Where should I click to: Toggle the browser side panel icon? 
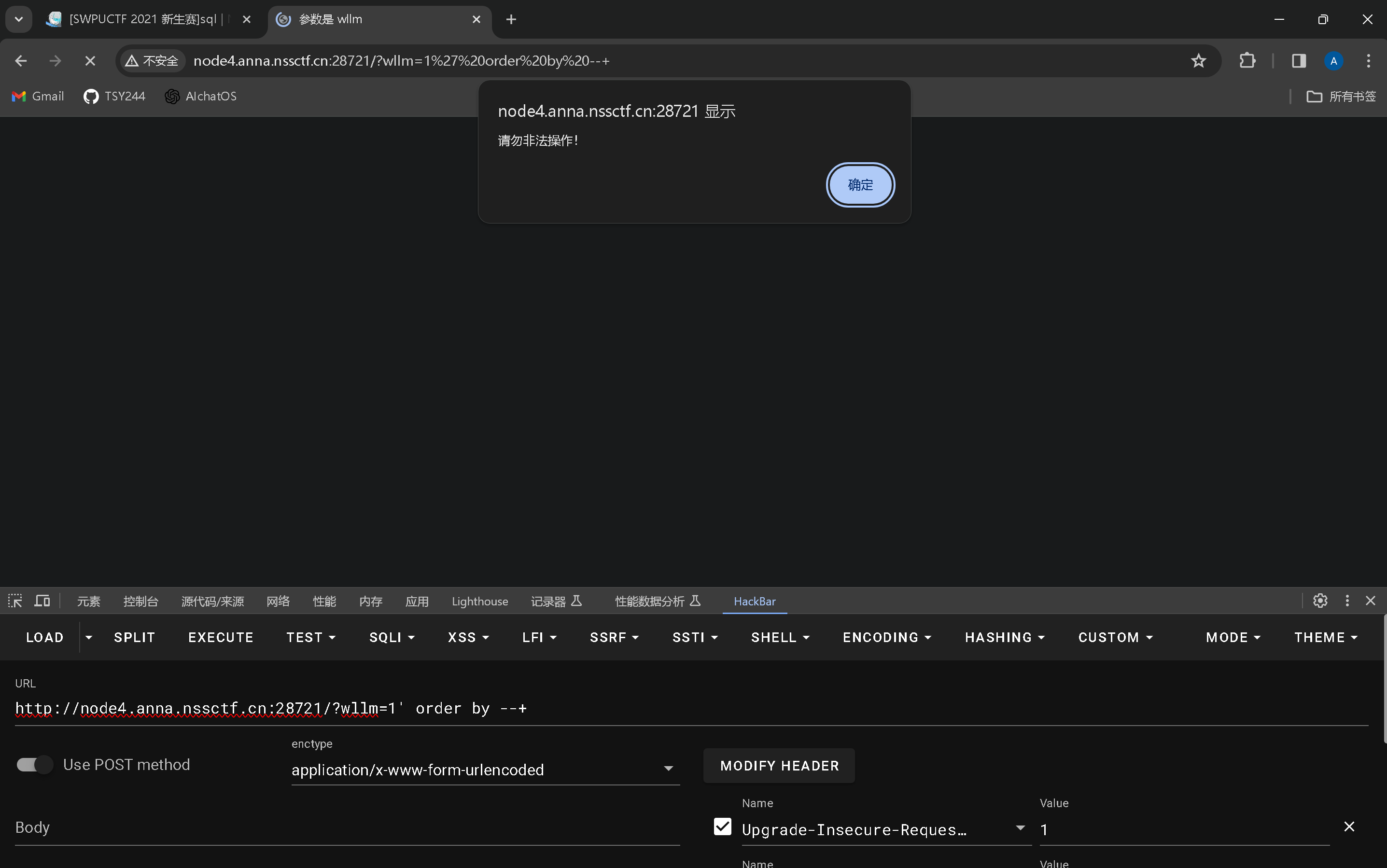click(x=1299, y=61)
